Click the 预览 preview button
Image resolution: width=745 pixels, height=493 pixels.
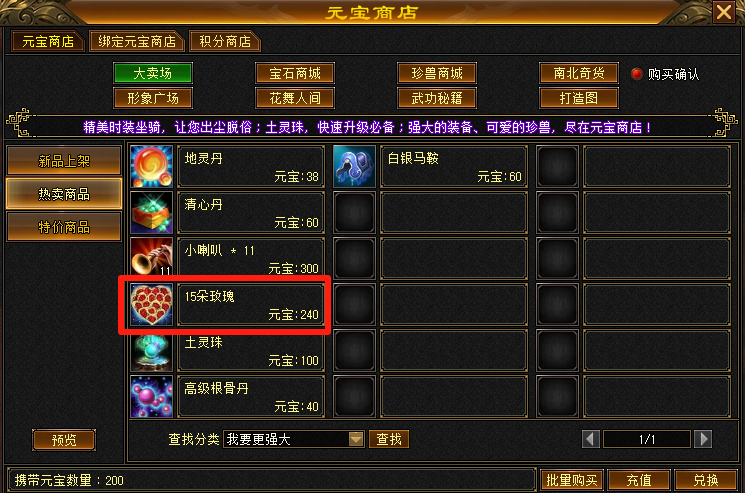pos(64,440)
